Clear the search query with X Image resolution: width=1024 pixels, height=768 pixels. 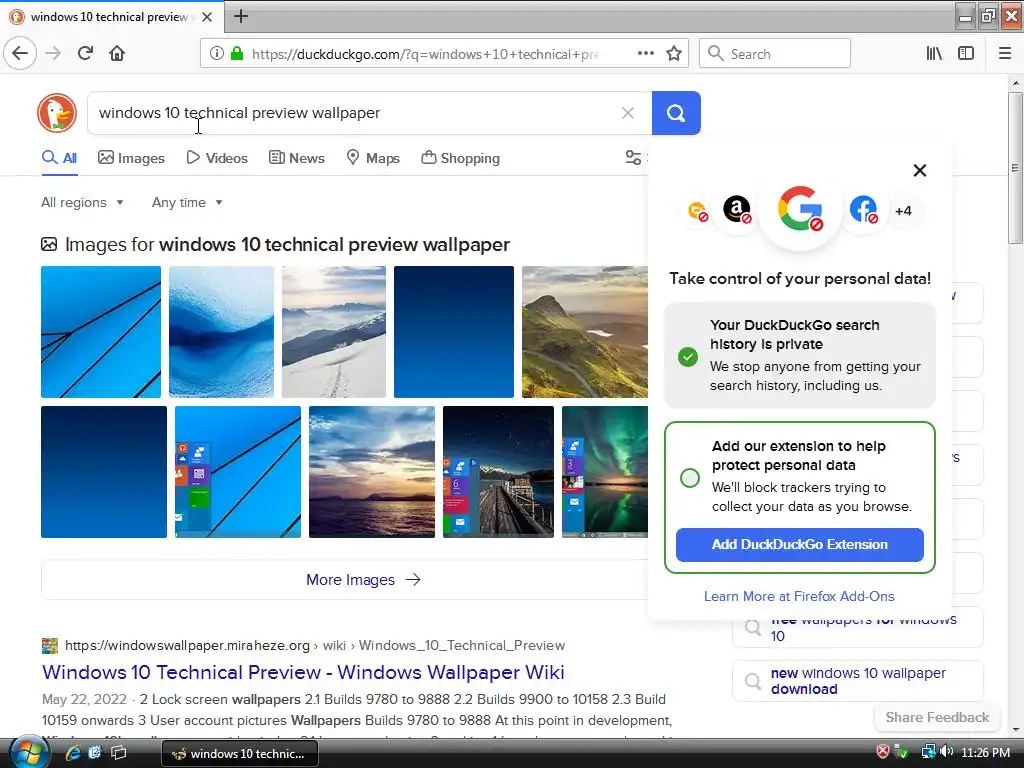pos(628,113)
